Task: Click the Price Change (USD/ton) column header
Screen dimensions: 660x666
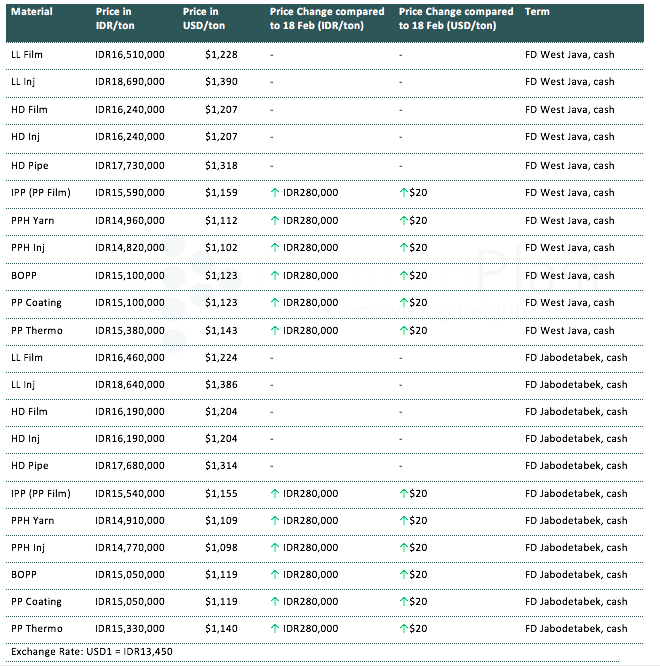Action: [x=455, y=19]
